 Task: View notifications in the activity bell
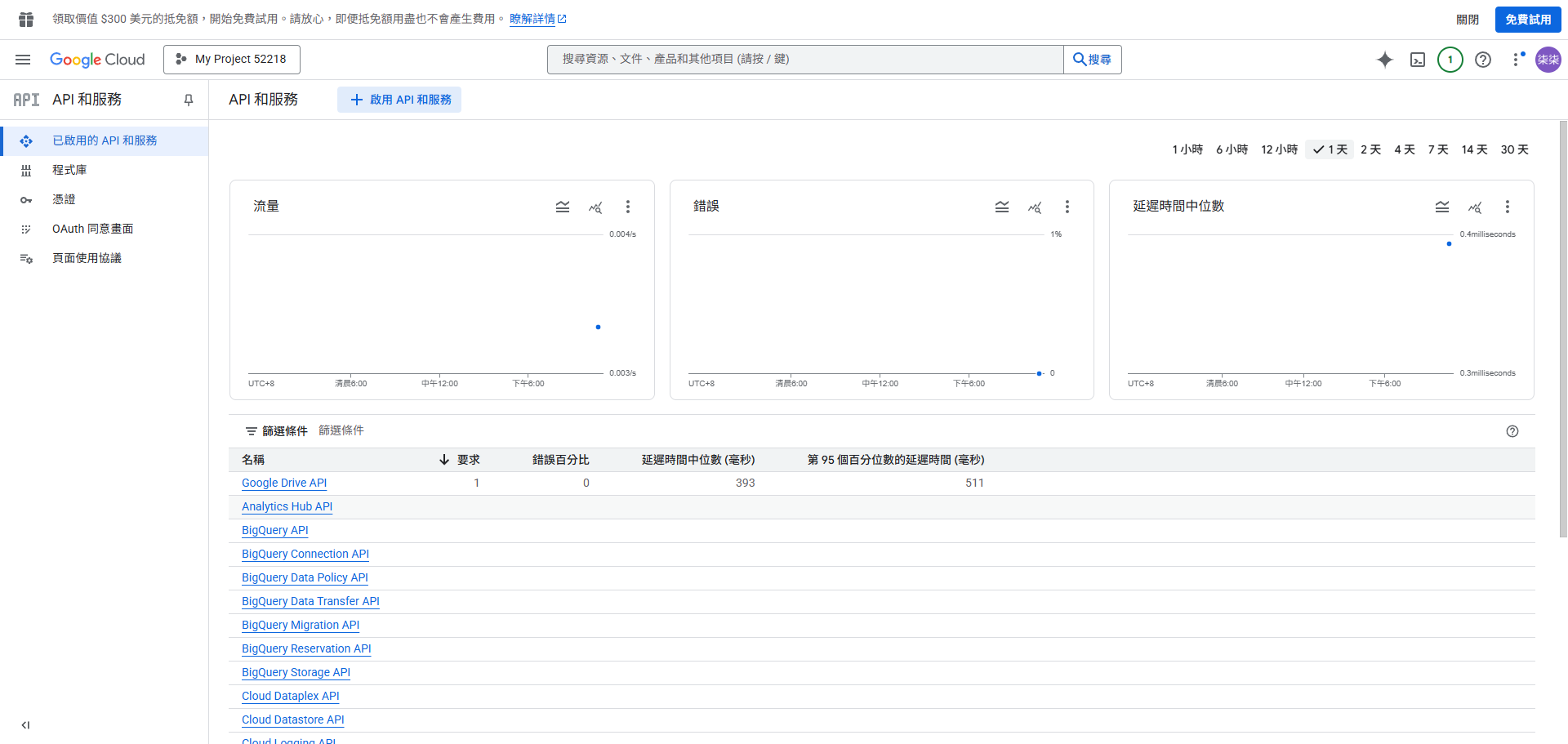[x=1450, y=59]
